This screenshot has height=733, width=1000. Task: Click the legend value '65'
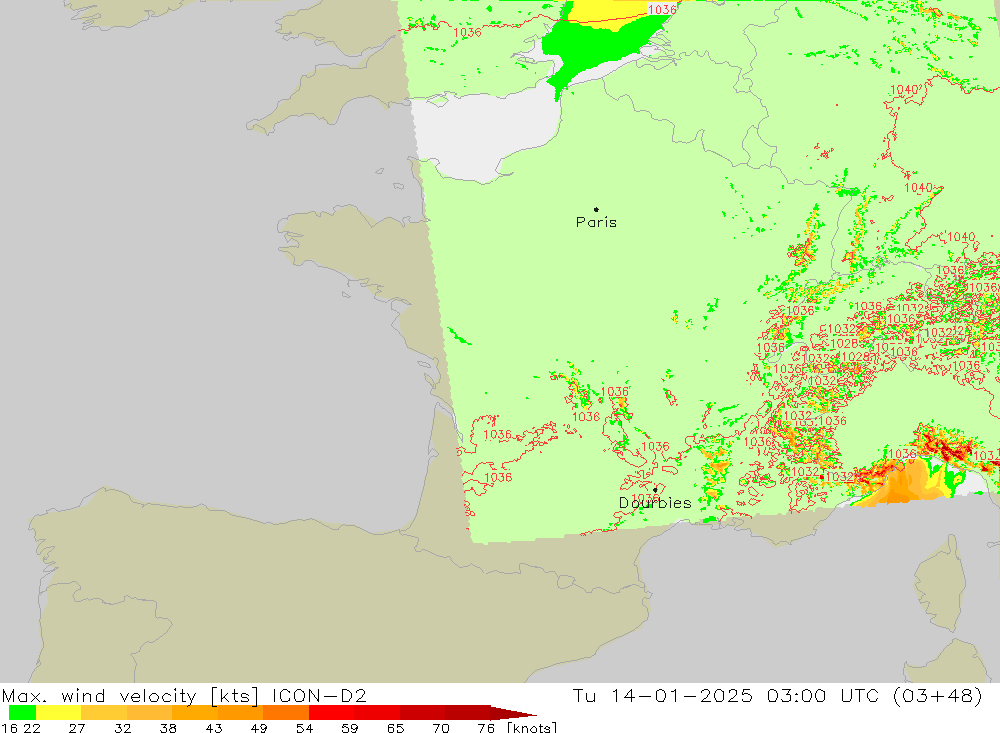coord(395,727)
